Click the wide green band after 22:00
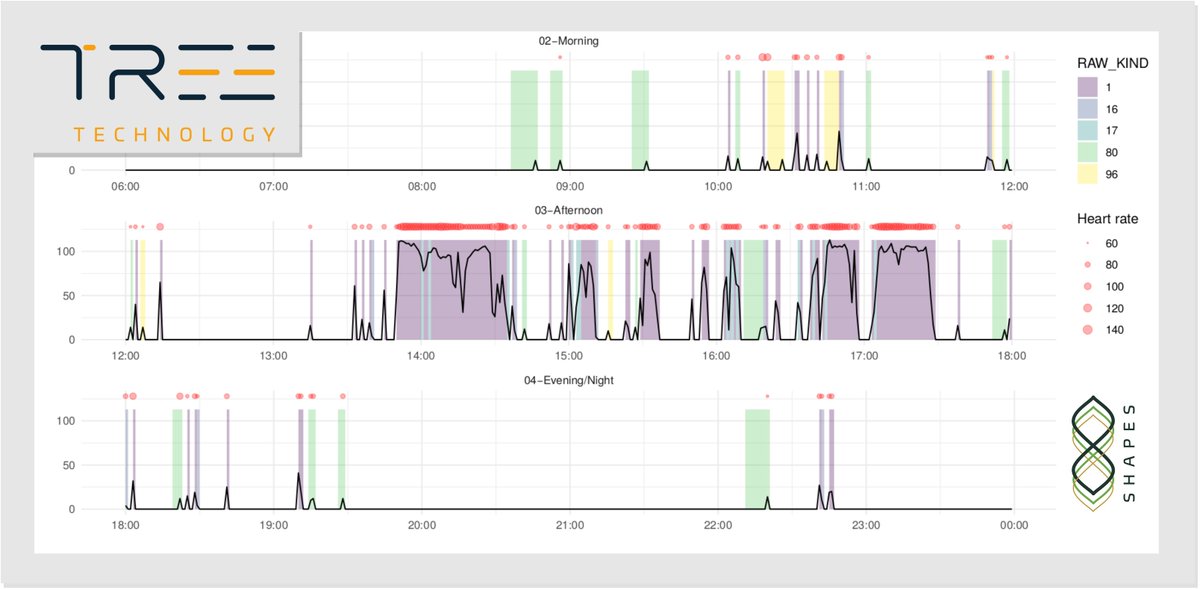This screenshot has height=590, width=1200. pos(758,459)
